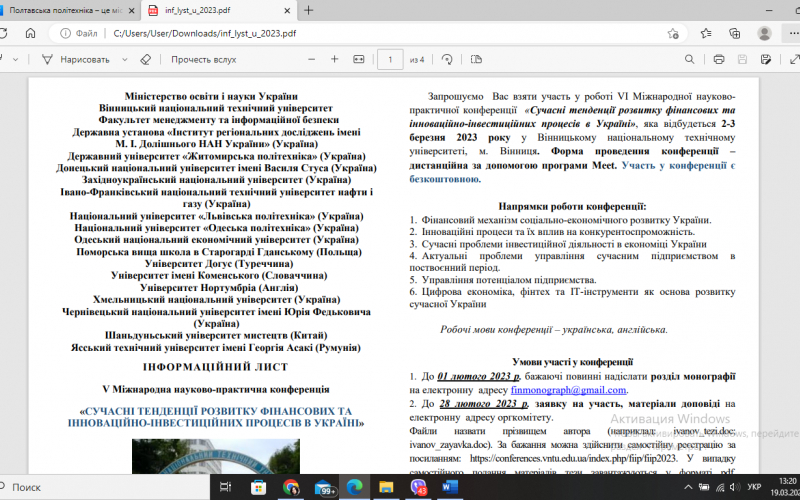The height and width of the screenshot is (500, 800).
Task: Zoom out the PDF with minus icon
Action: [312, 60]
